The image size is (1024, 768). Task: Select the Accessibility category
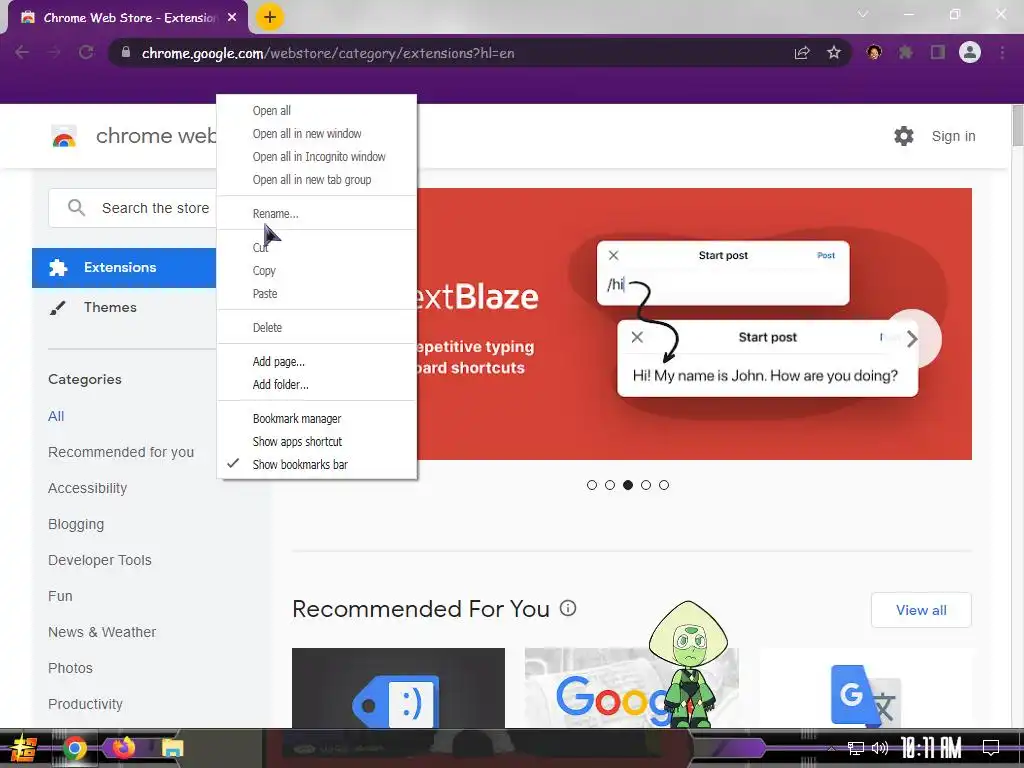pos(88,488)
